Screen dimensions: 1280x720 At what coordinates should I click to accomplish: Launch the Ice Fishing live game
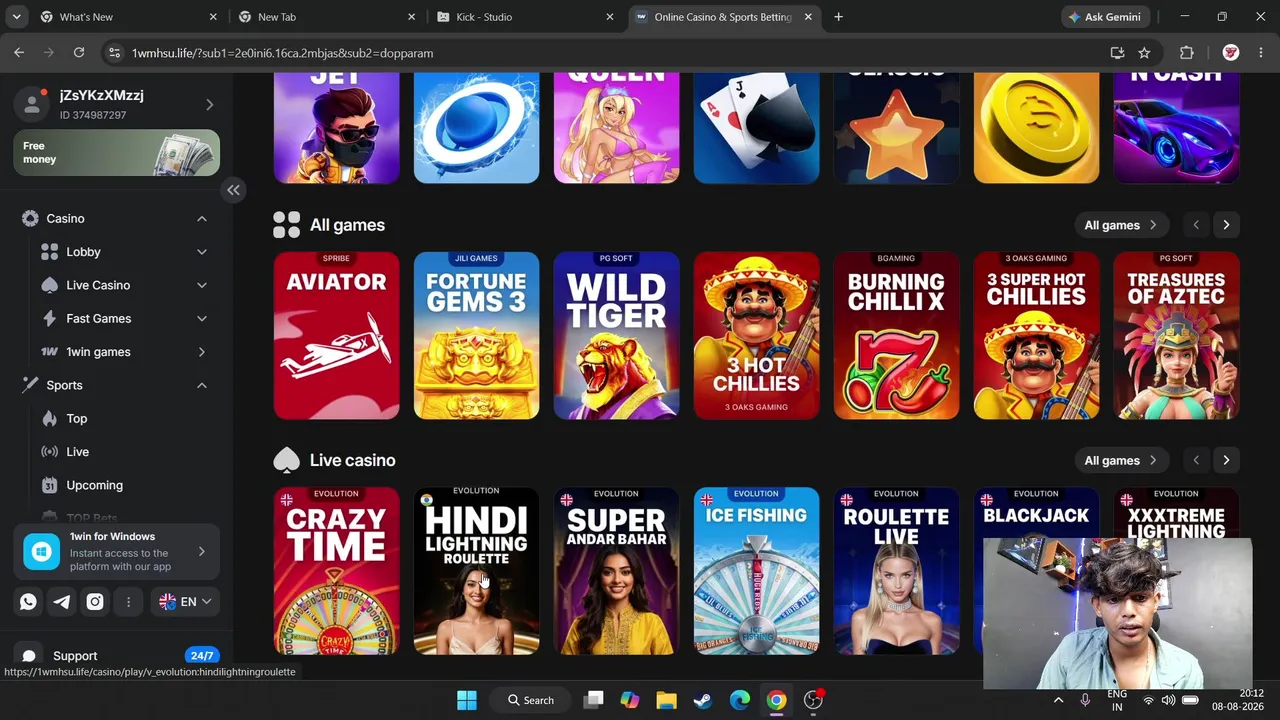pyautogui.click(x=756, y=571)
